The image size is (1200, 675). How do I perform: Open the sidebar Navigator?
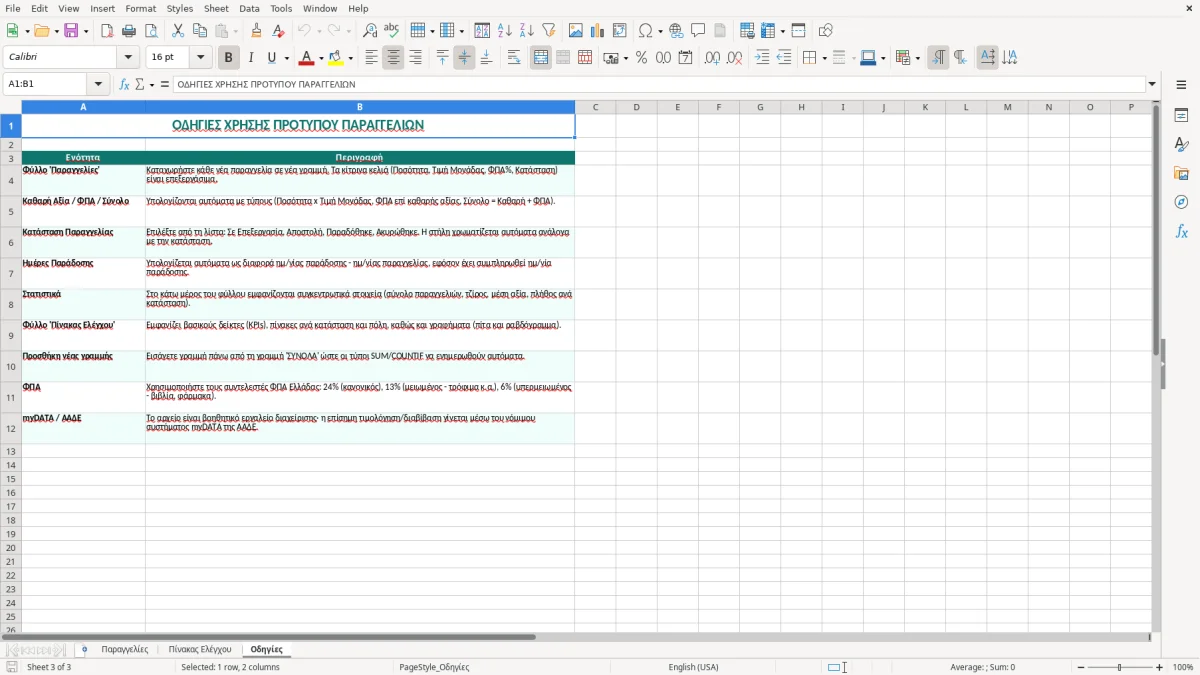tap(1181, 203)
